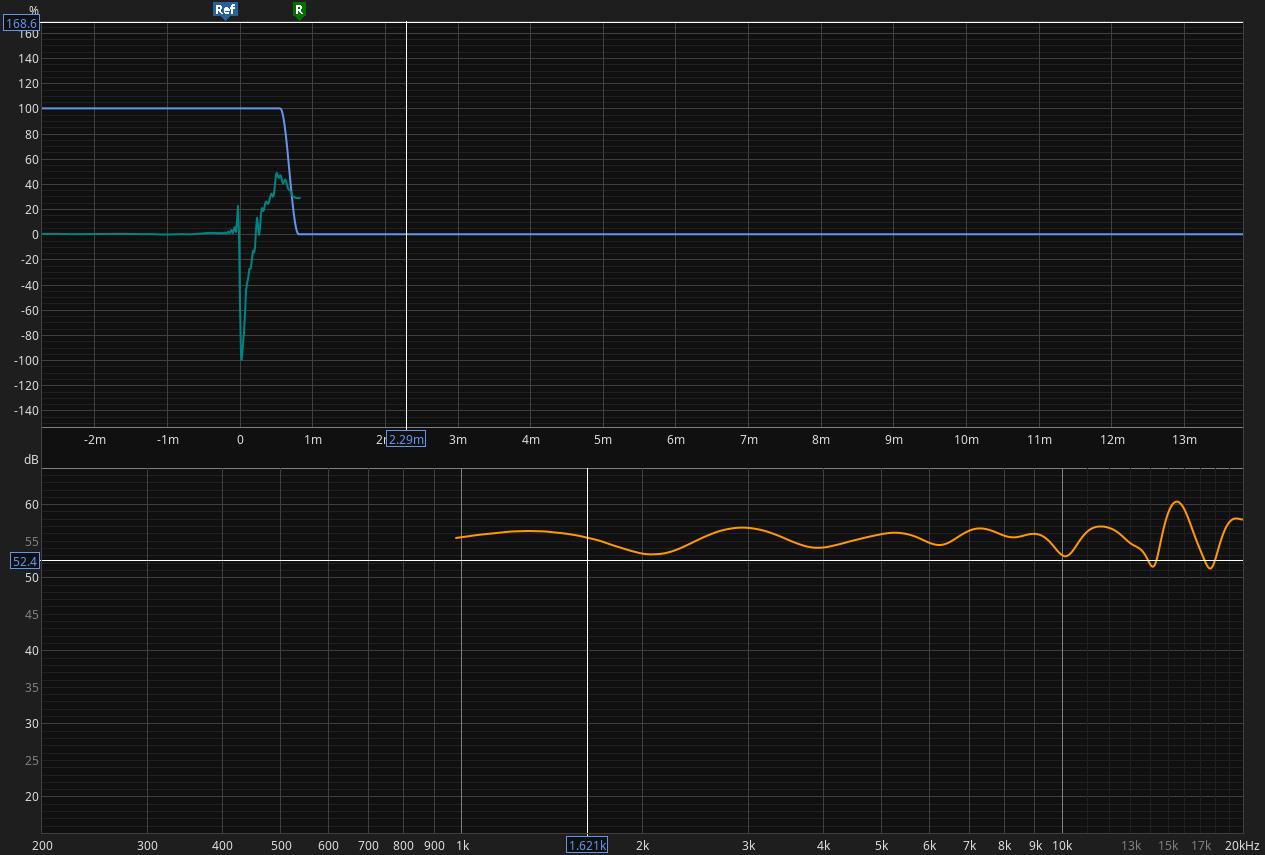Click the 100 percent axis label

[x=29, y=109]
